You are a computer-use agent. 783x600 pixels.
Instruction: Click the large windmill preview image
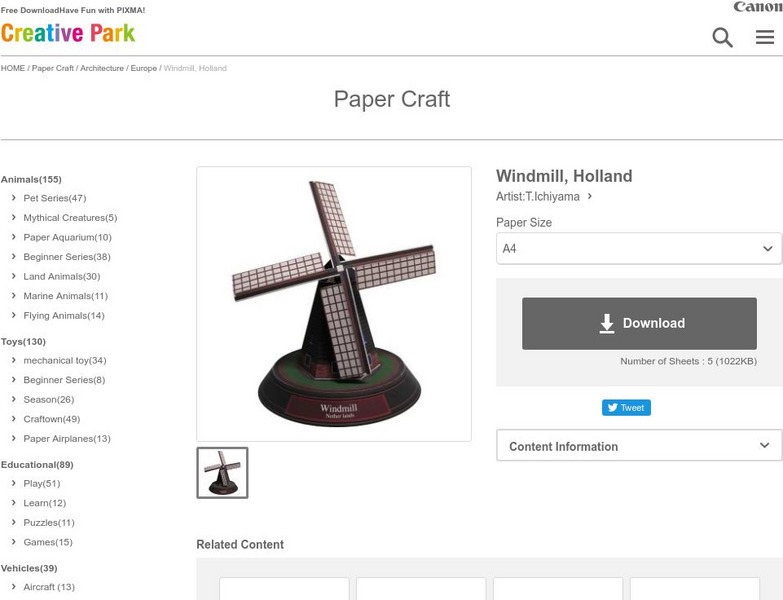point(334,304)
